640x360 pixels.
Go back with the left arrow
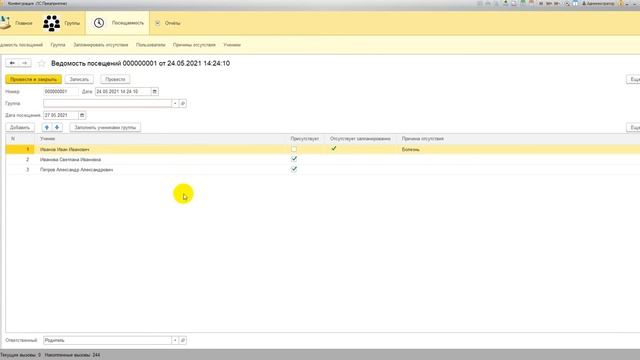(x=12, y=63)
